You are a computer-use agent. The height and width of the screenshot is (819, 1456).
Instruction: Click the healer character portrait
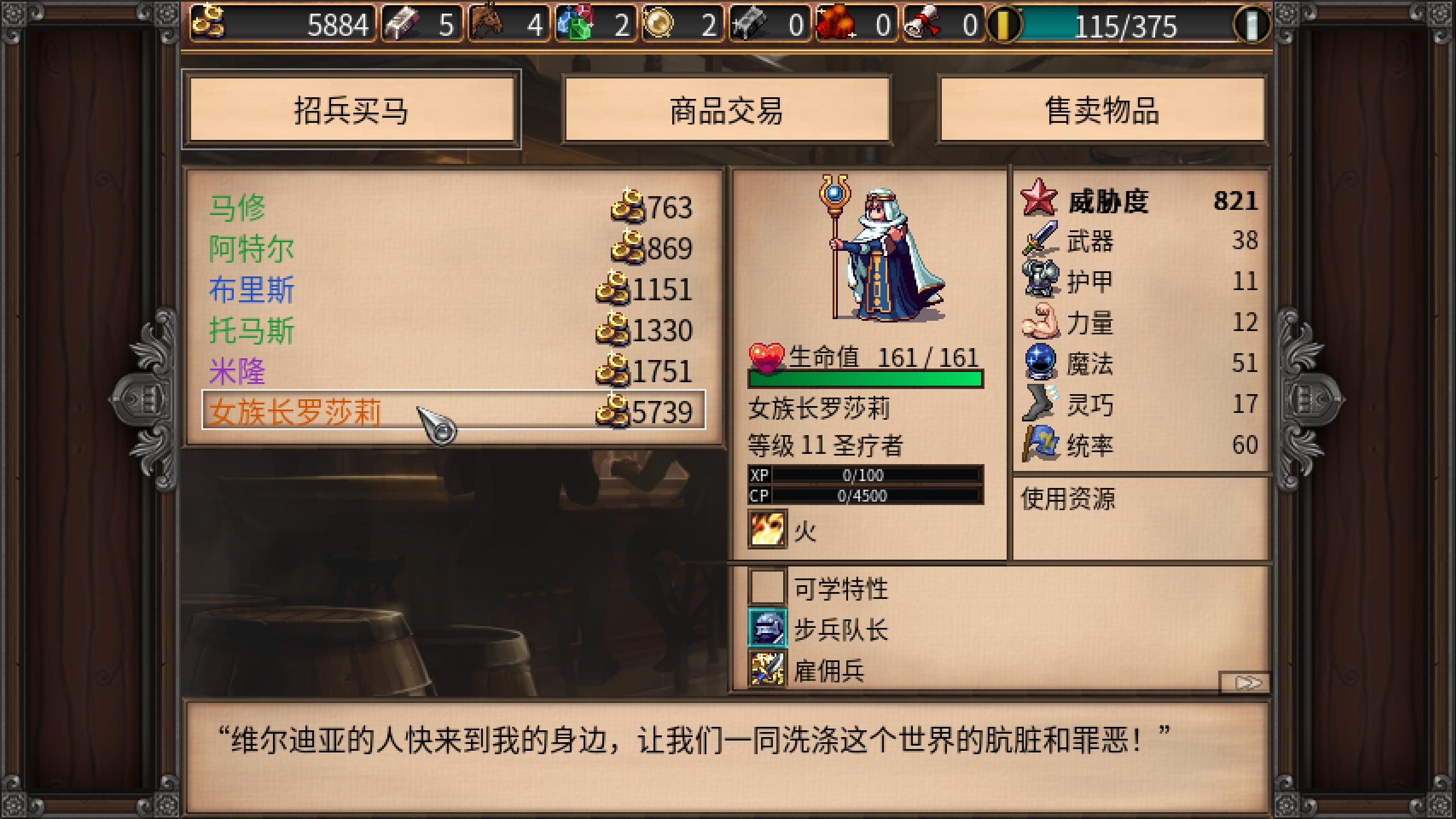tap(882, 248)
